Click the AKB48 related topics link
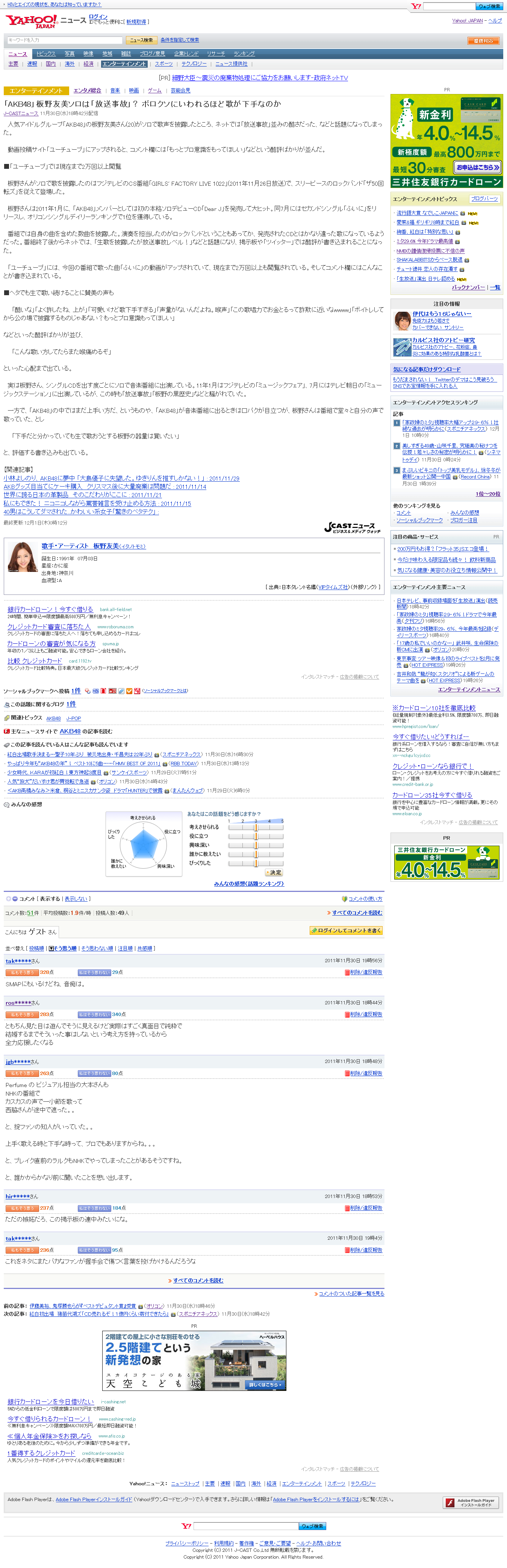The height and width of the screenshot is (1568, 507). click(x=54, y=718)
